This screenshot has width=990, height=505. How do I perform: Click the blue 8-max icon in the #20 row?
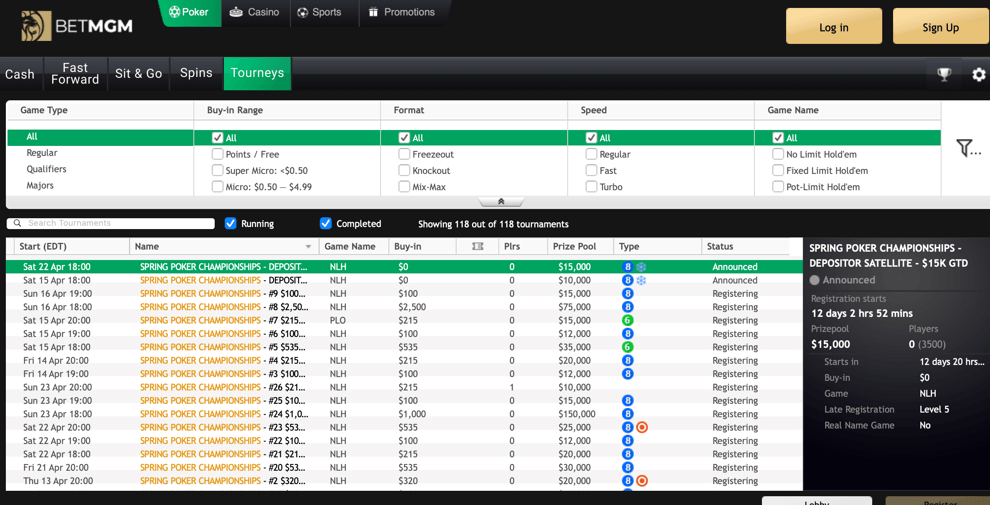coord(628,468)
